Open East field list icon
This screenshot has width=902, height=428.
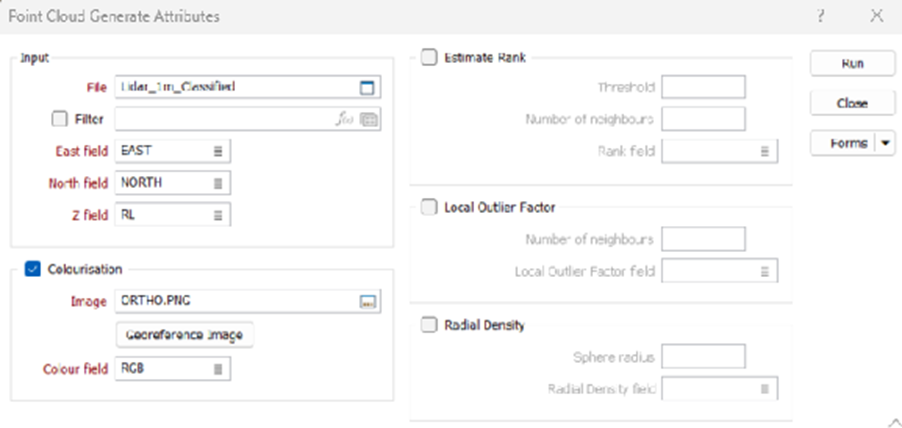pos(218,150)
